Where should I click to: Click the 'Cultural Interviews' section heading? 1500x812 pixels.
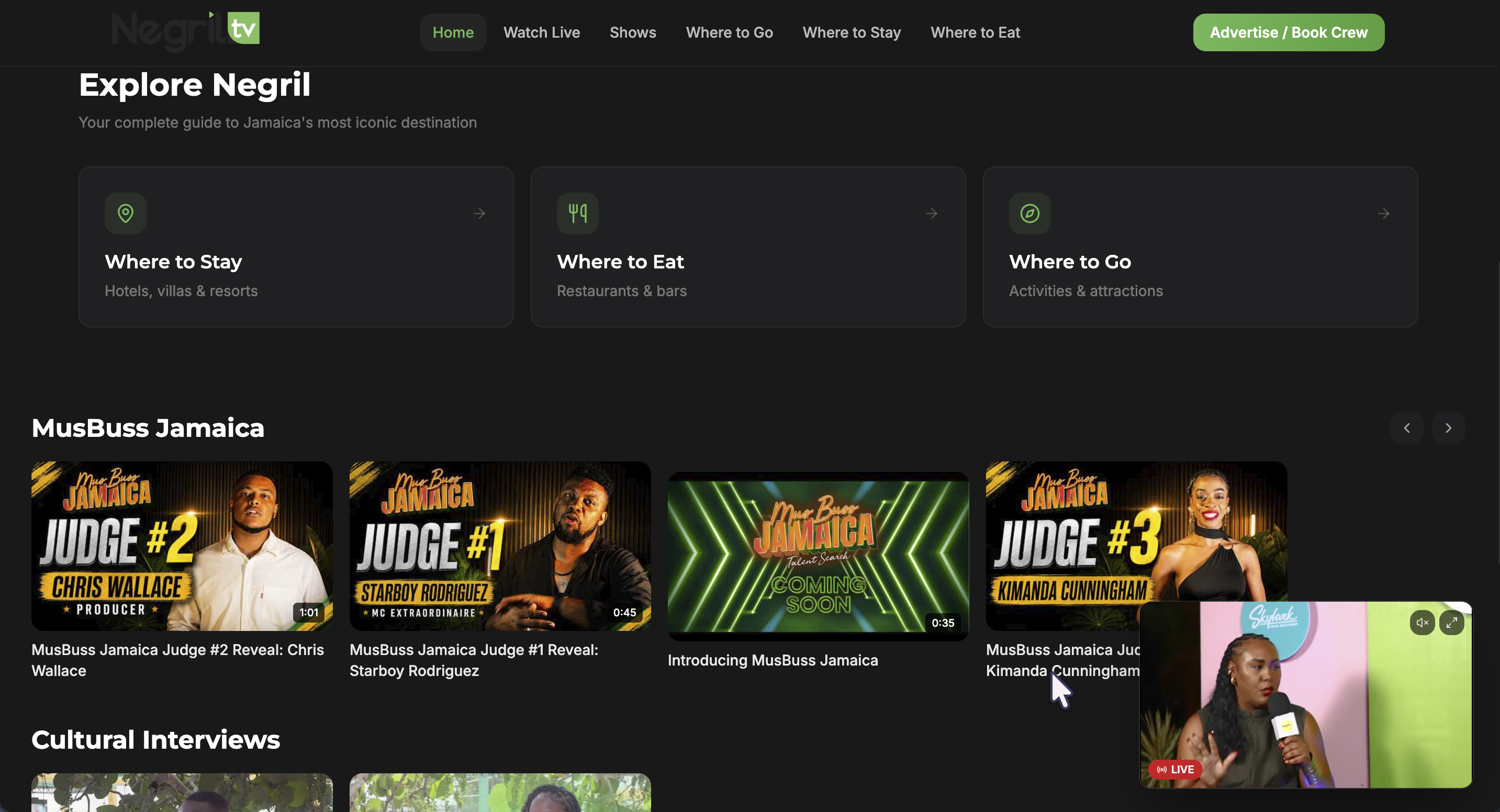click(x=156, y=740)
